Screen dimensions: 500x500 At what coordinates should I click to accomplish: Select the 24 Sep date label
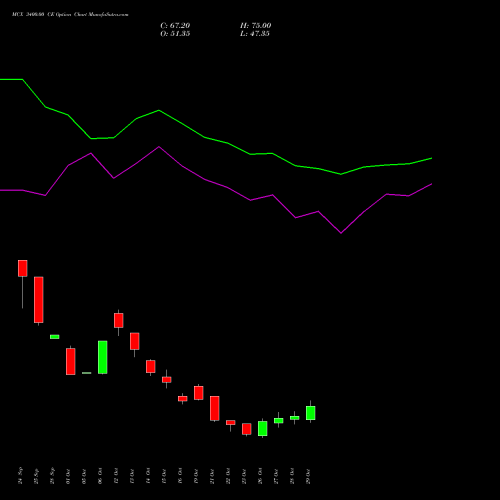click(x=21, y=476)
